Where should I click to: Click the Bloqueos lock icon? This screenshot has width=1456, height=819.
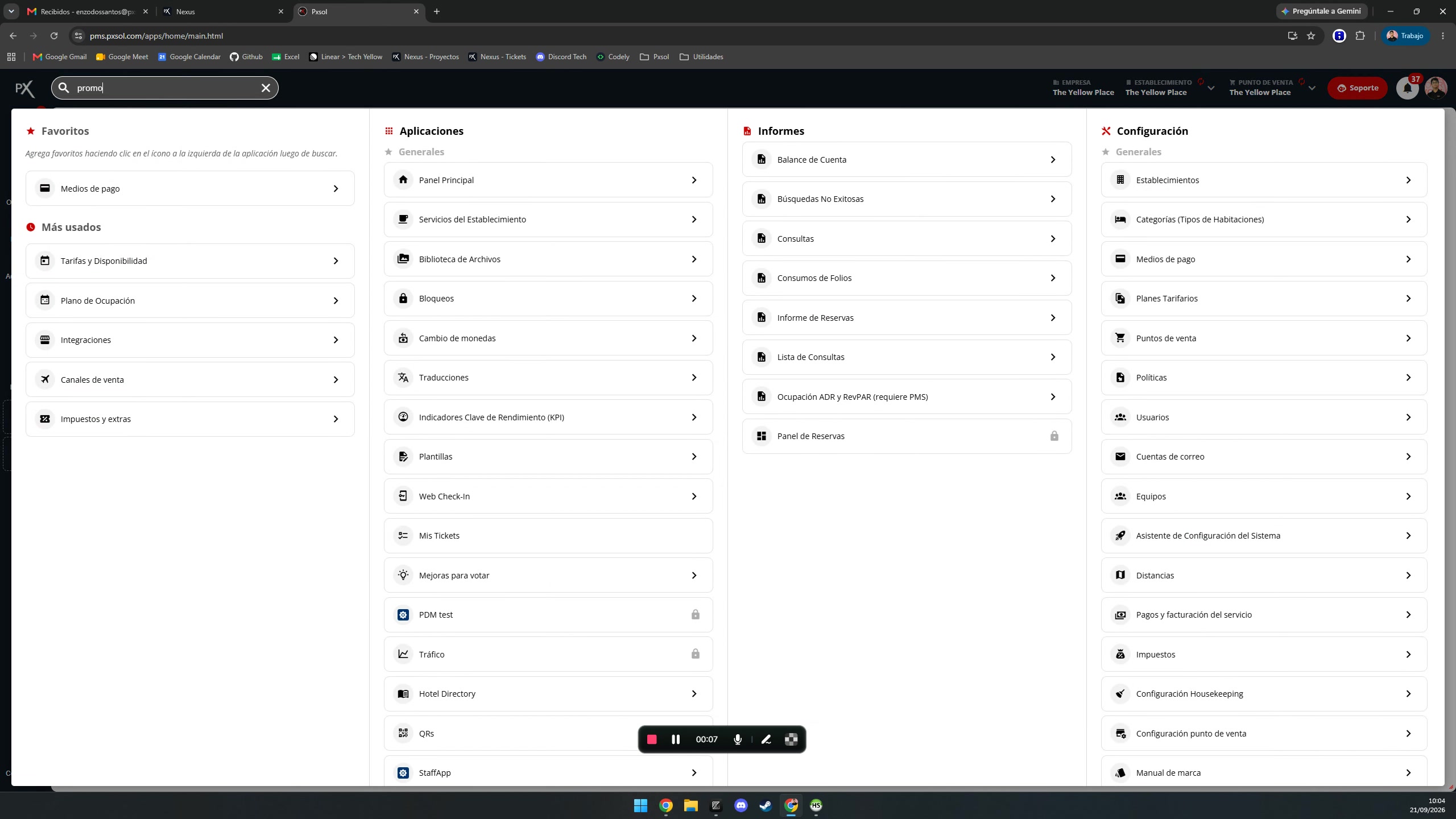403,299
